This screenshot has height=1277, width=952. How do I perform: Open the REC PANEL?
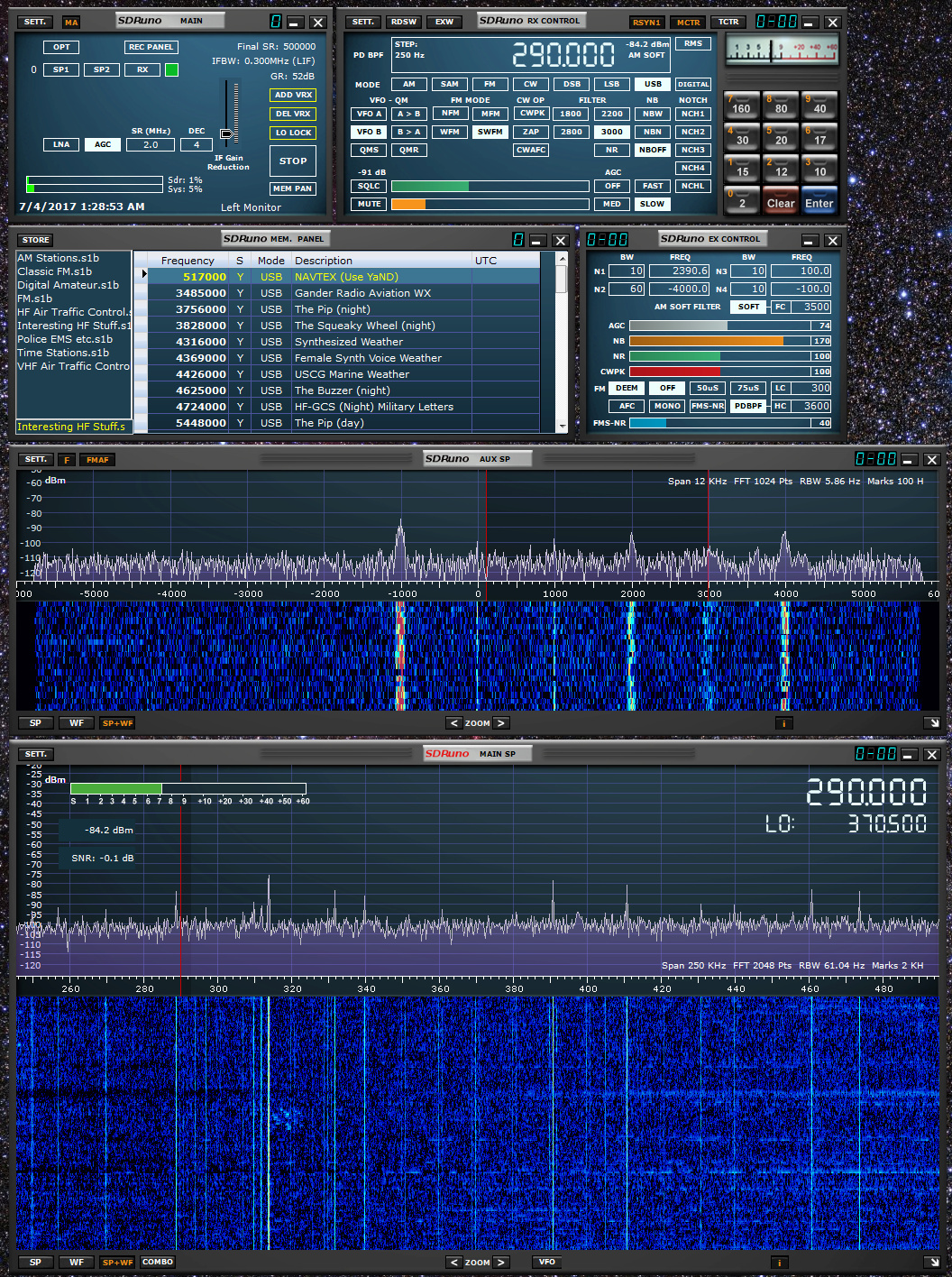(x=151, y=47)
